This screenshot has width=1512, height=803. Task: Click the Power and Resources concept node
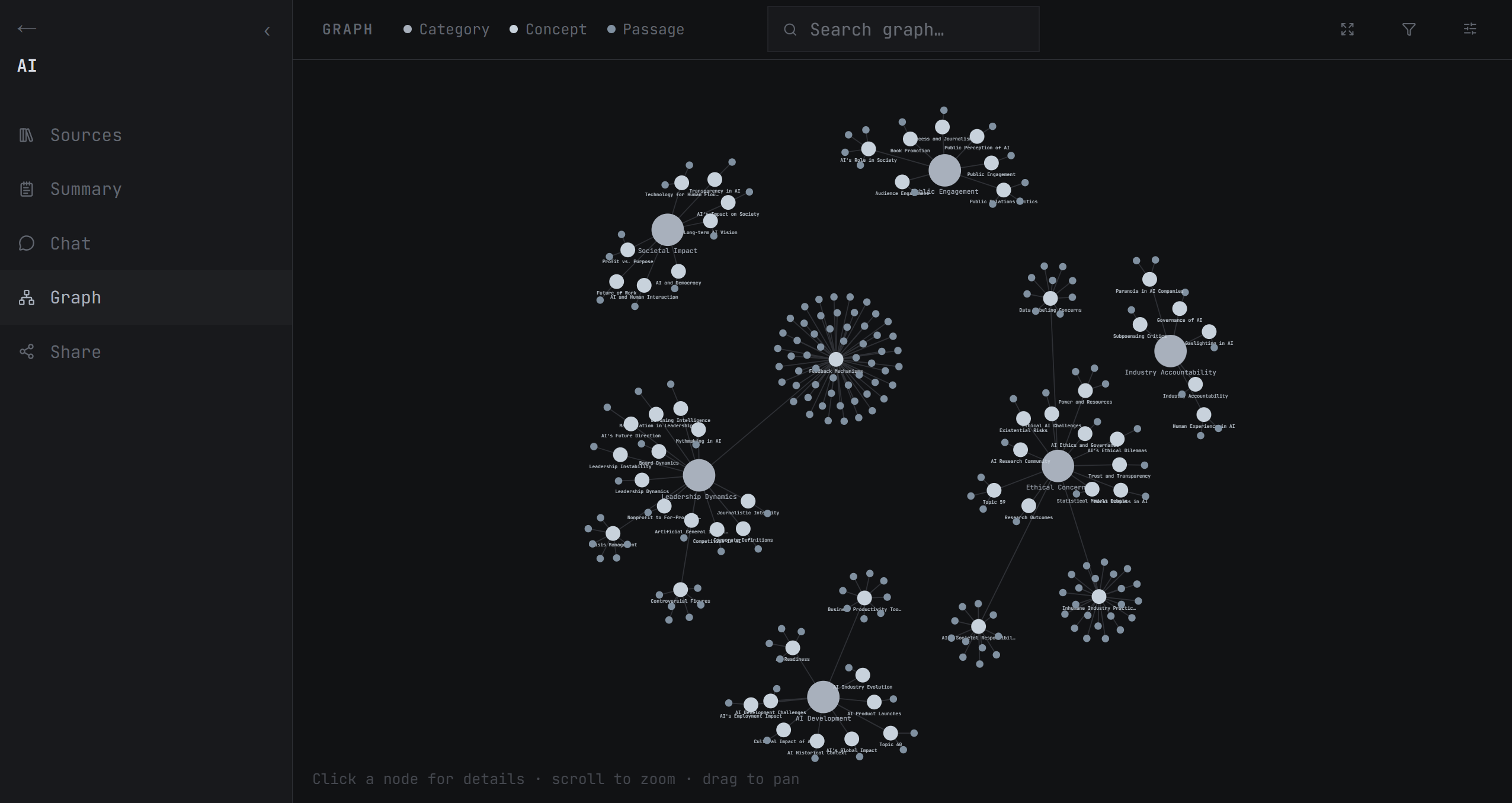[x=1085, y=390]
